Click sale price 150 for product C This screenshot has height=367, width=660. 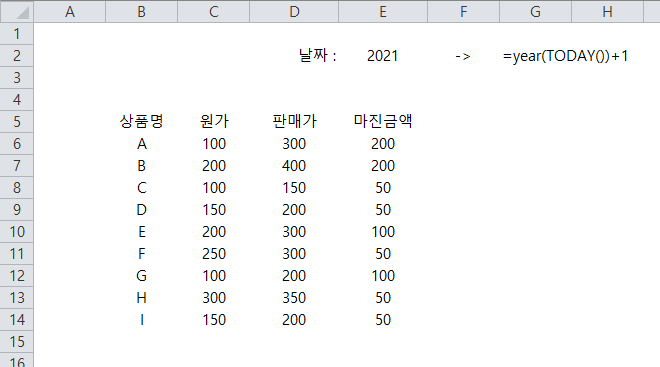[294, 187]
